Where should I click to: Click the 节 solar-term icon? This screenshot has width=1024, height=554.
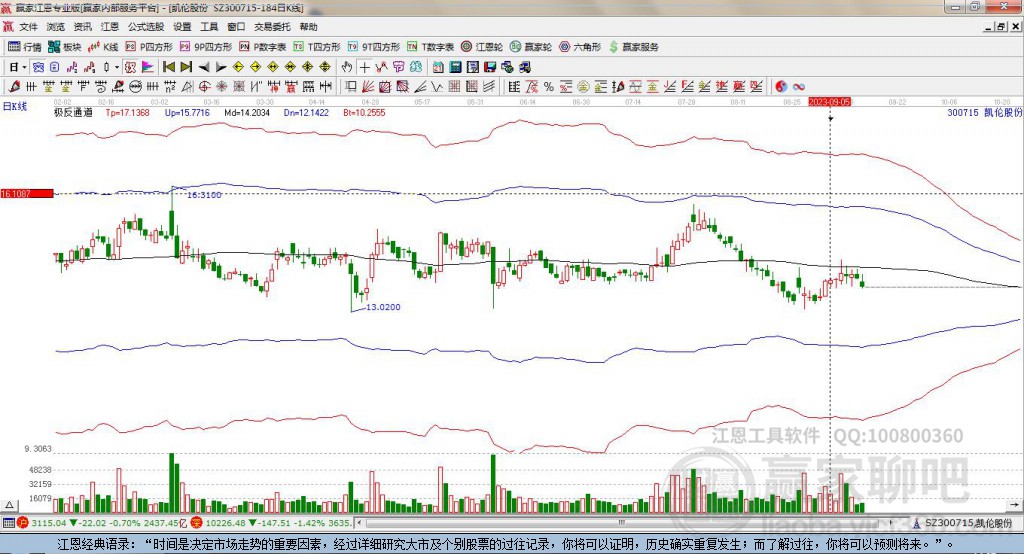pos(398,67)
